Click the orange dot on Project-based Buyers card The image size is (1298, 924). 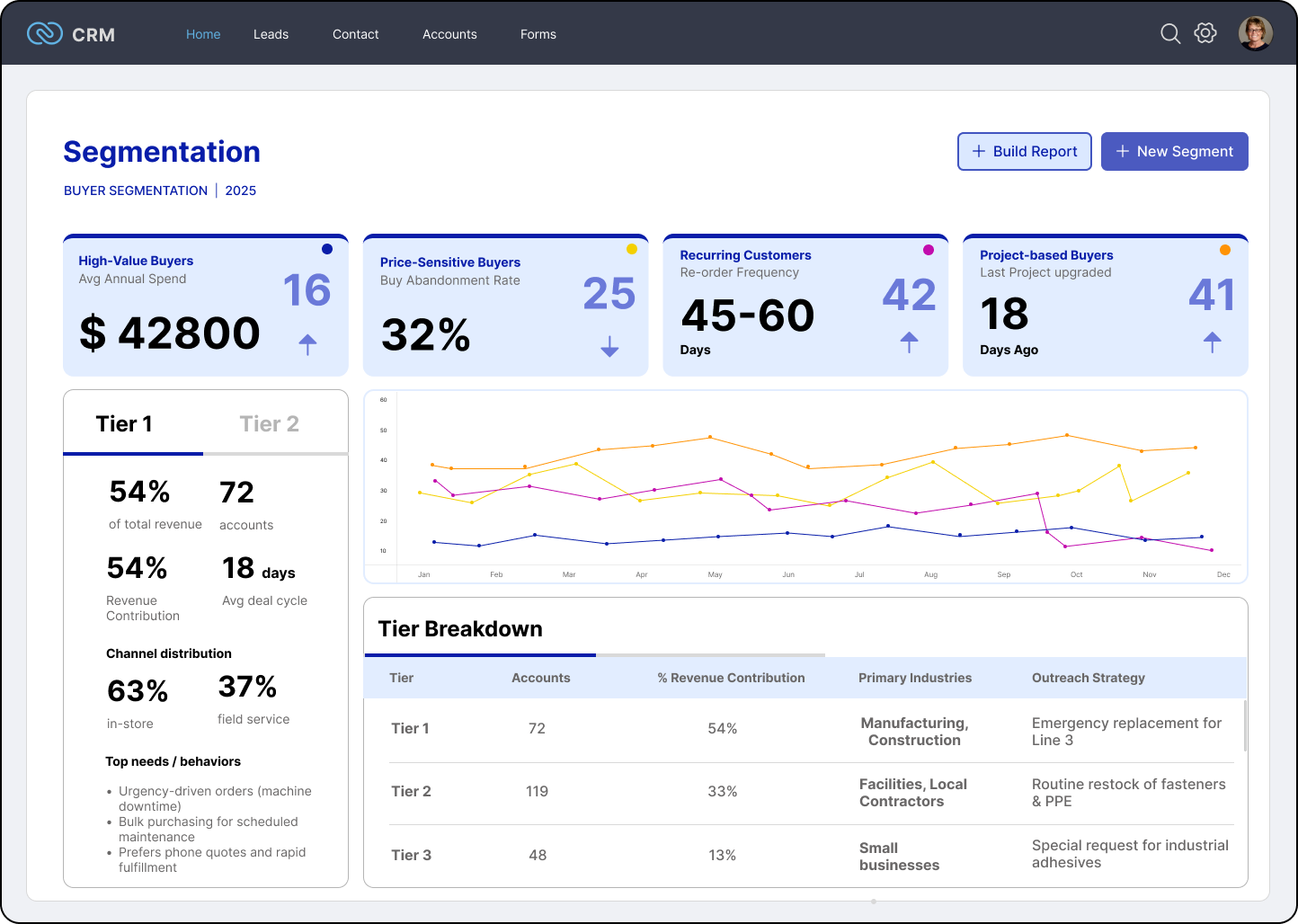[x=1225, y=250]
